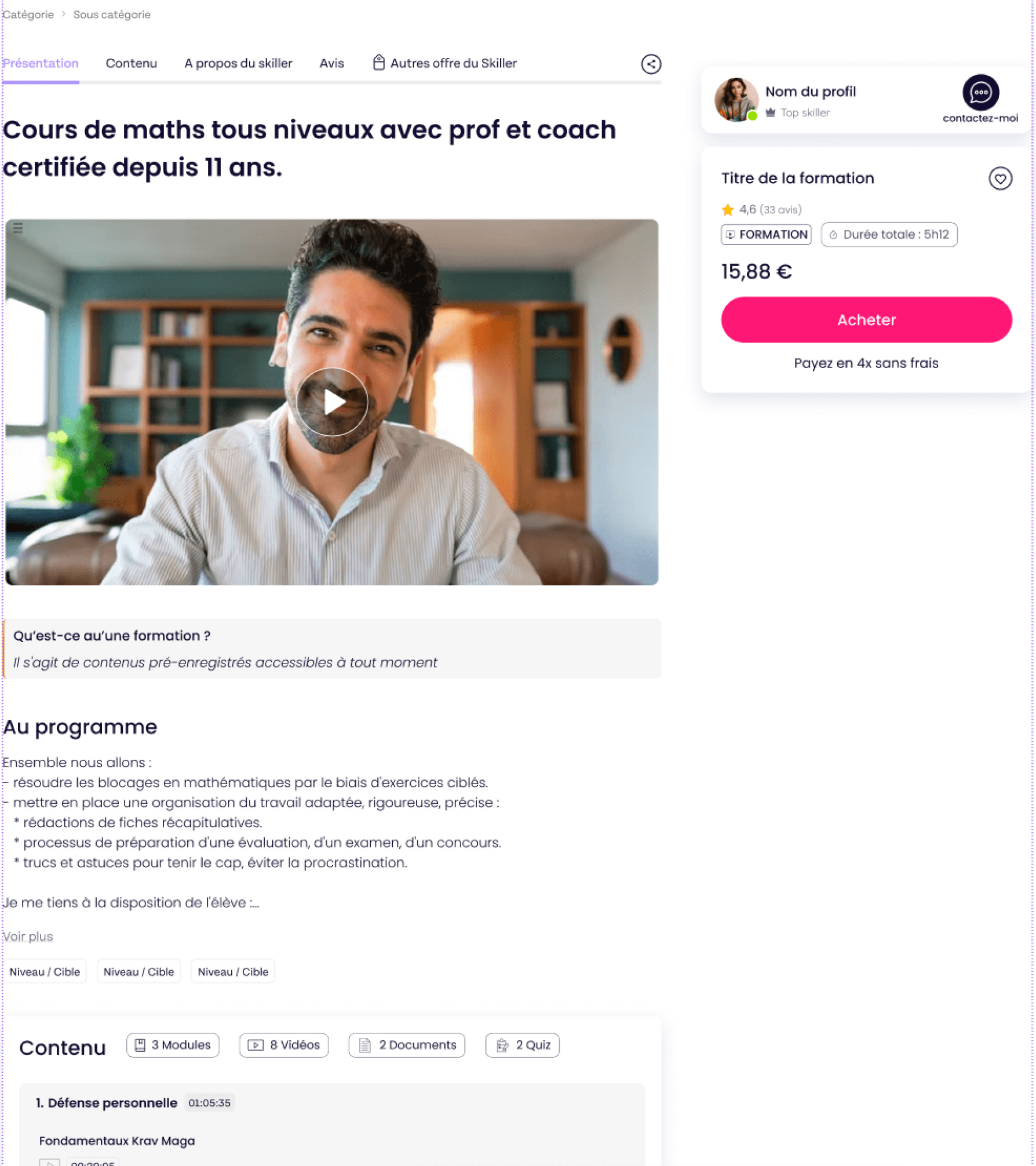Select the 3 Modules chip
Image resolution: width=1036 pixels, height=1166 pixels.
click(x=173, y=1045)
